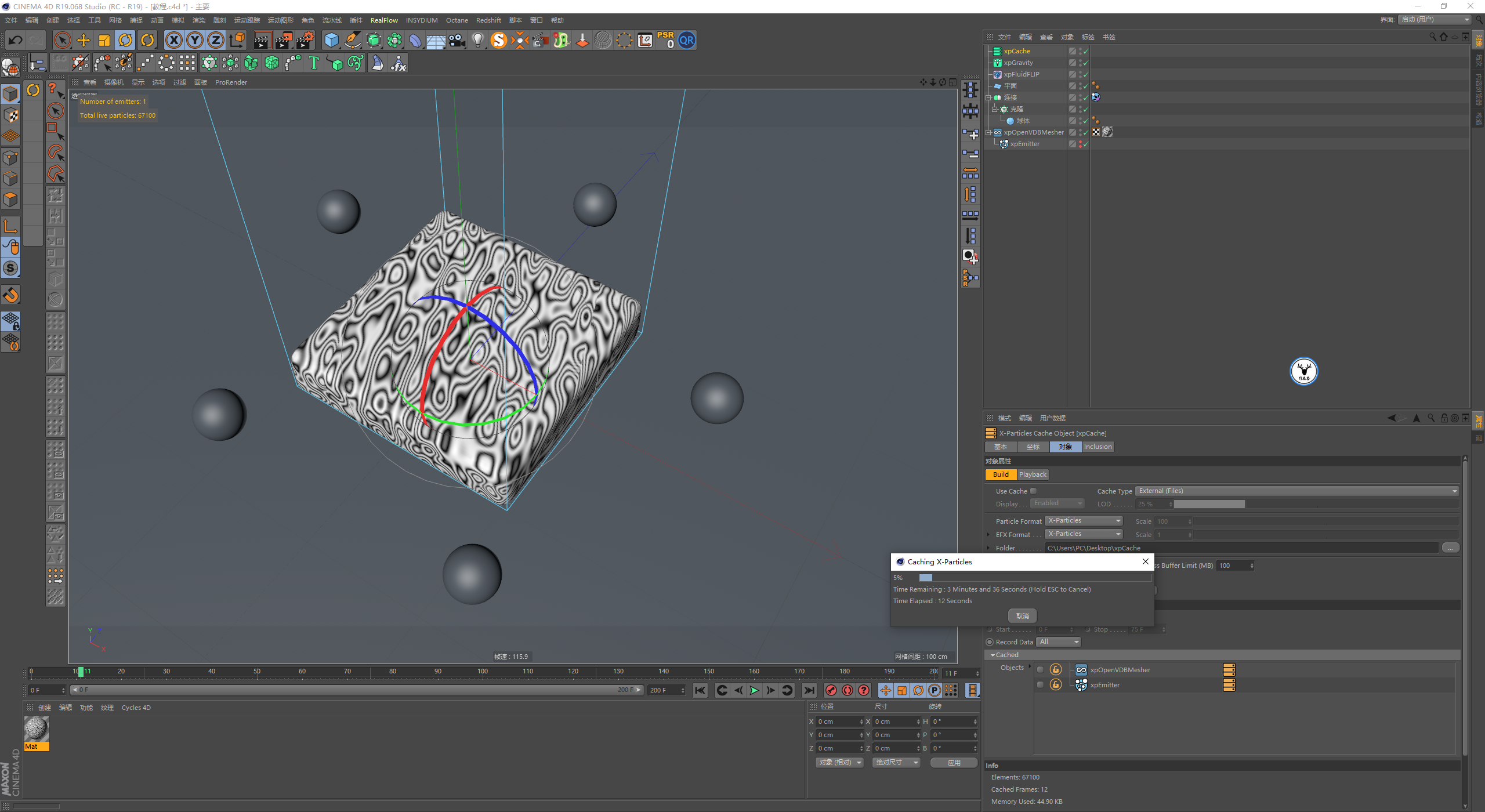Click the Cube primitive icon
Screen dimensions: 1485x812
coord(331,40)
